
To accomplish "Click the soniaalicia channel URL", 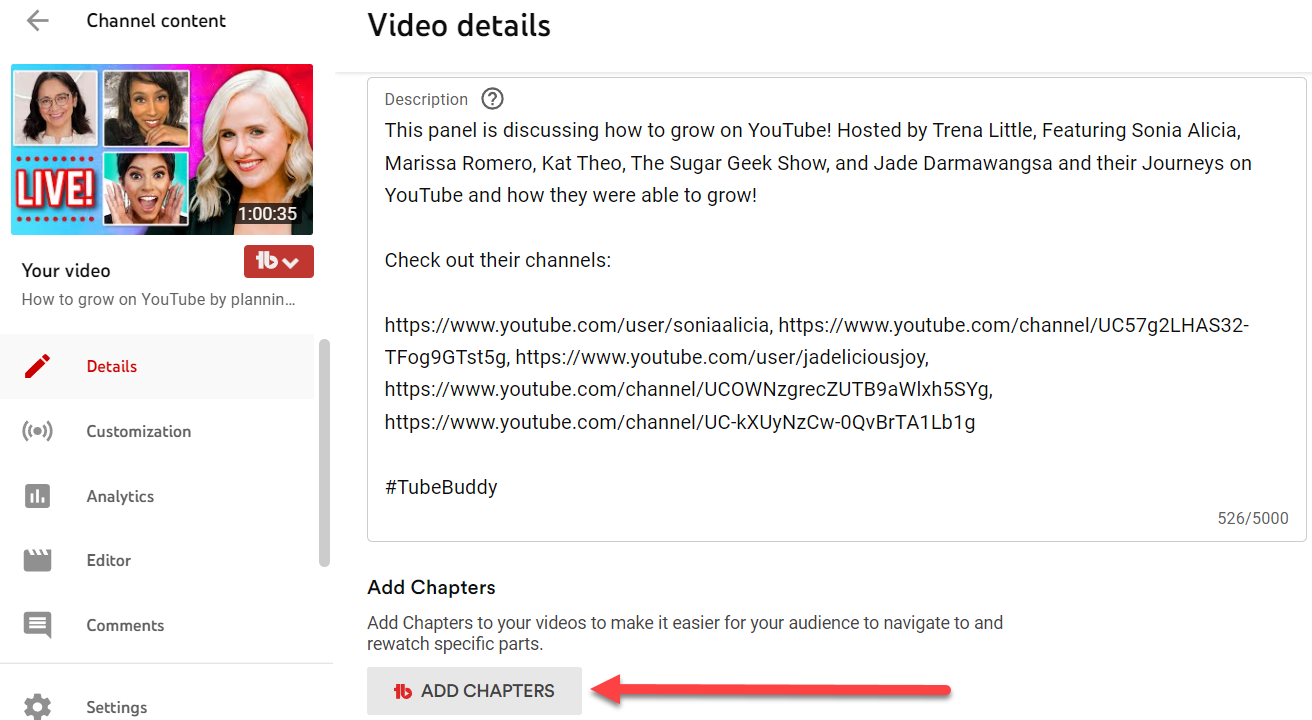I will (x=577, y=325).
